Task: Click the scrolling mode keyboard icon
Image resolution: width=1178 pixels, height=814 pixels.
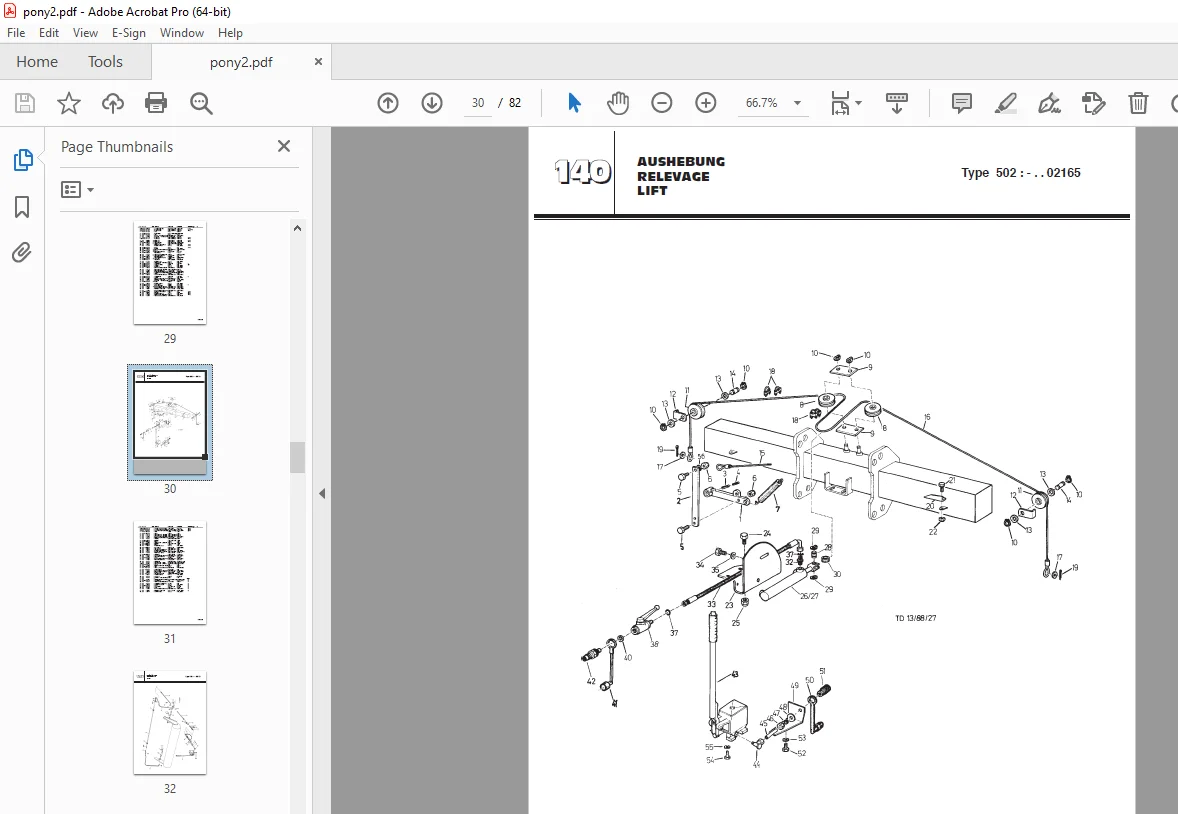Action: pyautogui.click(x=896, y=103)
